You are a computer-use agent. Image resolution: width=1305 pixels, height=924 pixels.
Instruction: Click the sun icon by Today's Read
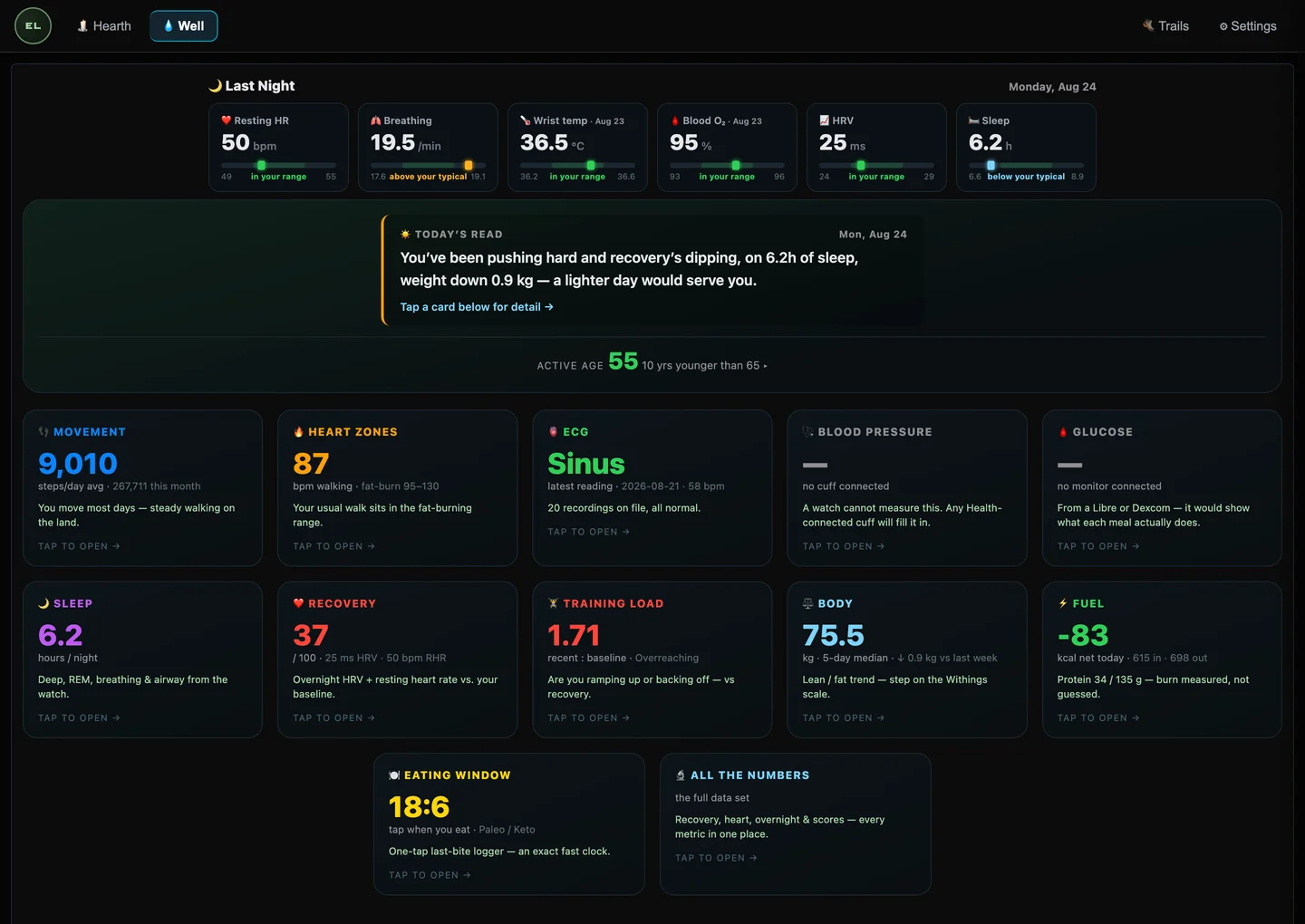pyautogui.click(x=405, y=235)
